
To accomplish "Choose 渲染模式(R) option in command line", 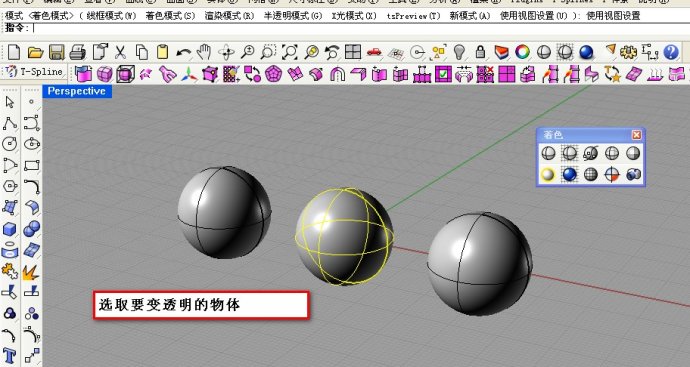I will (x=230, y=16).
